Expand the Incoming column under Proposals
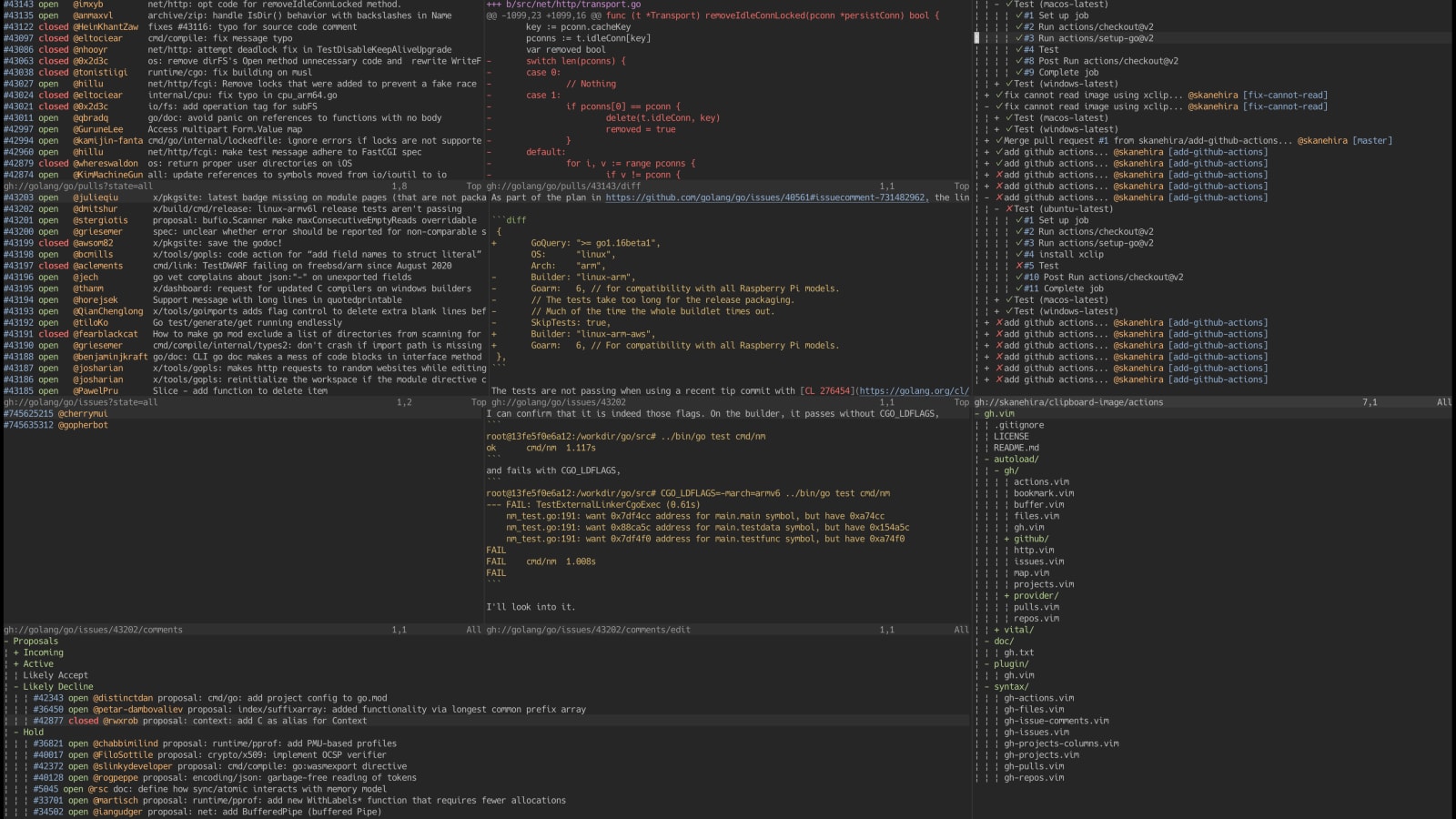This screenshot has height=819, width=1456. tap(16, 652)
